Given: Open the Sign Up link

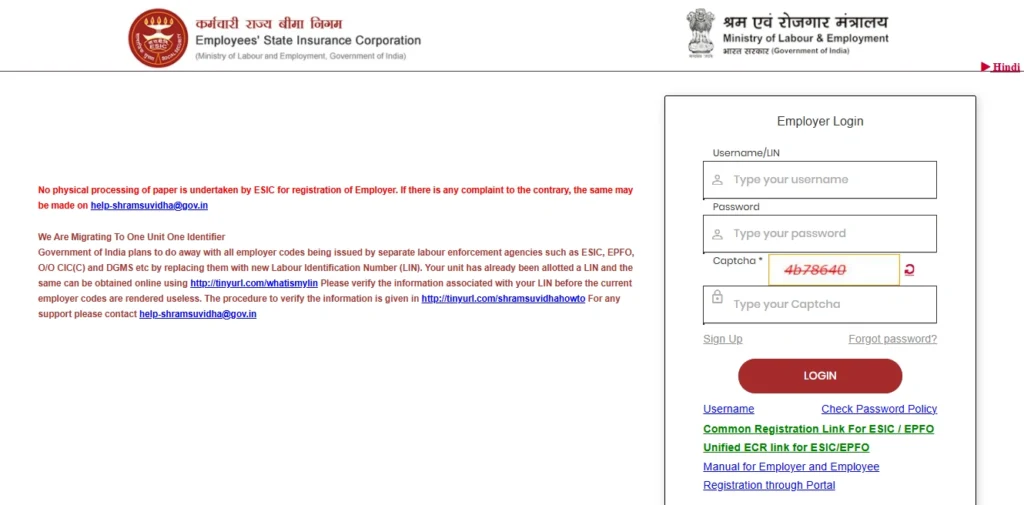Looking at the screenshot, I should point(722,338).
